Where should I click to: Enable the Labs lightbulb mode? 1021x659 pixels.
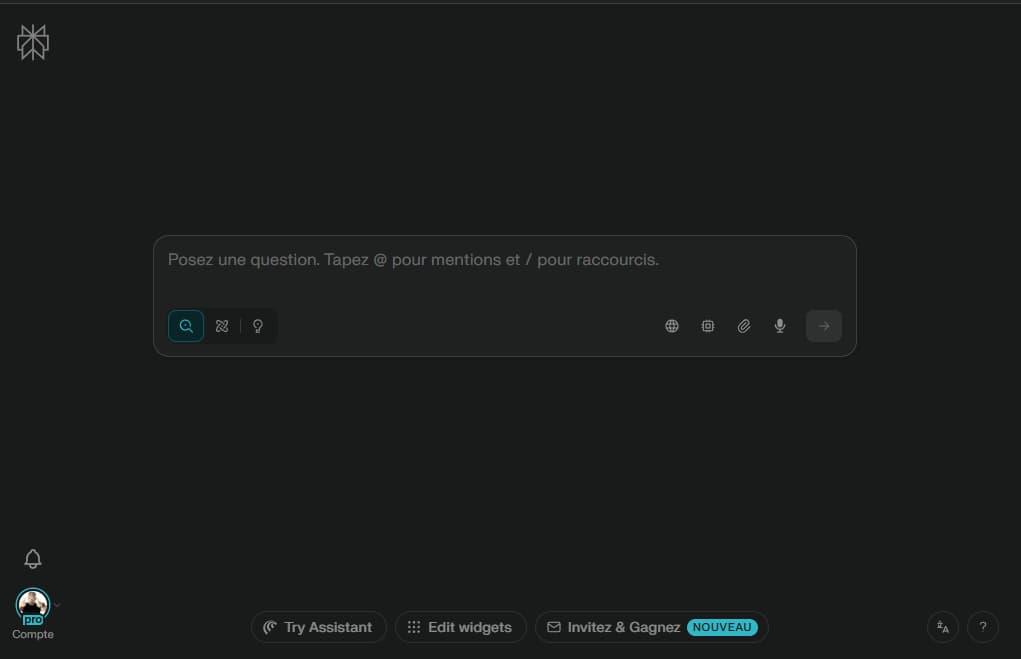pyautogui.click(x=258, y=326)
